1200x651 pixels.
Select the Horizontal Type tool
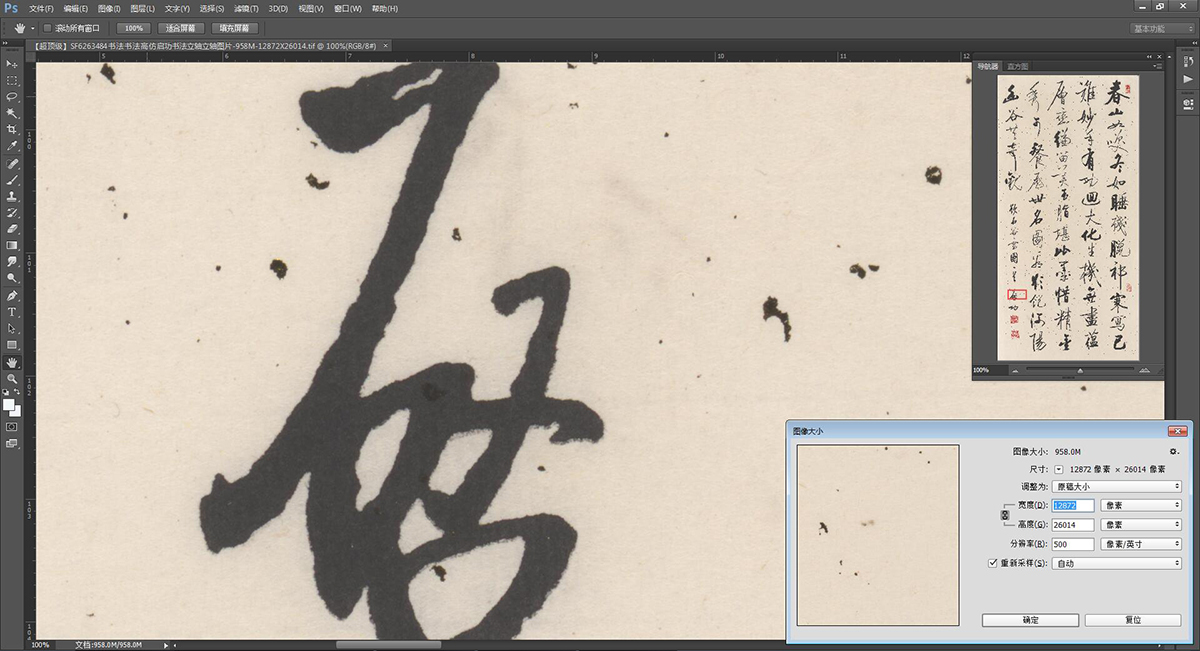(x=12, y=312)
